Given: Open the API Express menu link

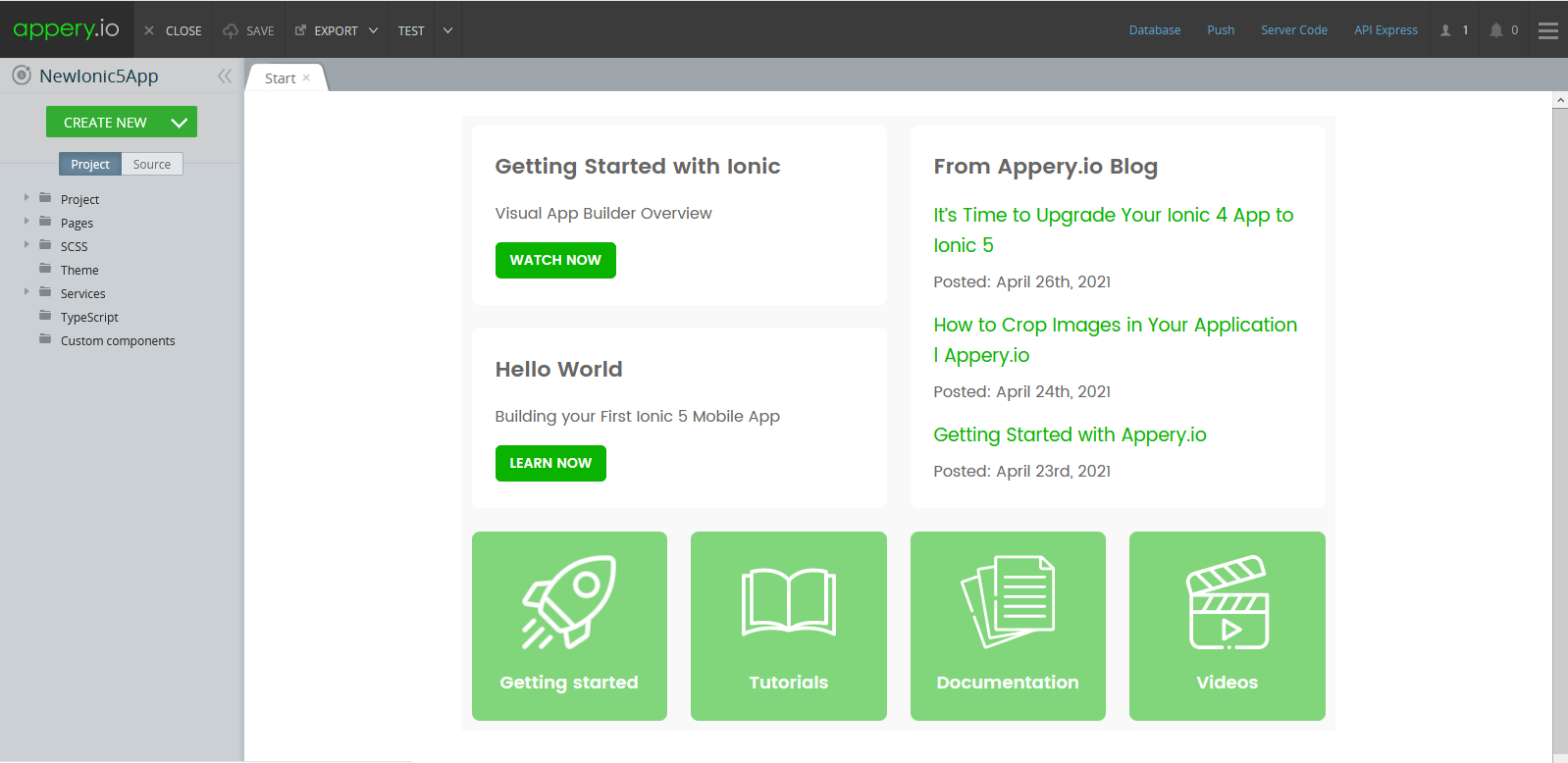Looking at the screenshot, I should 1385,30.
